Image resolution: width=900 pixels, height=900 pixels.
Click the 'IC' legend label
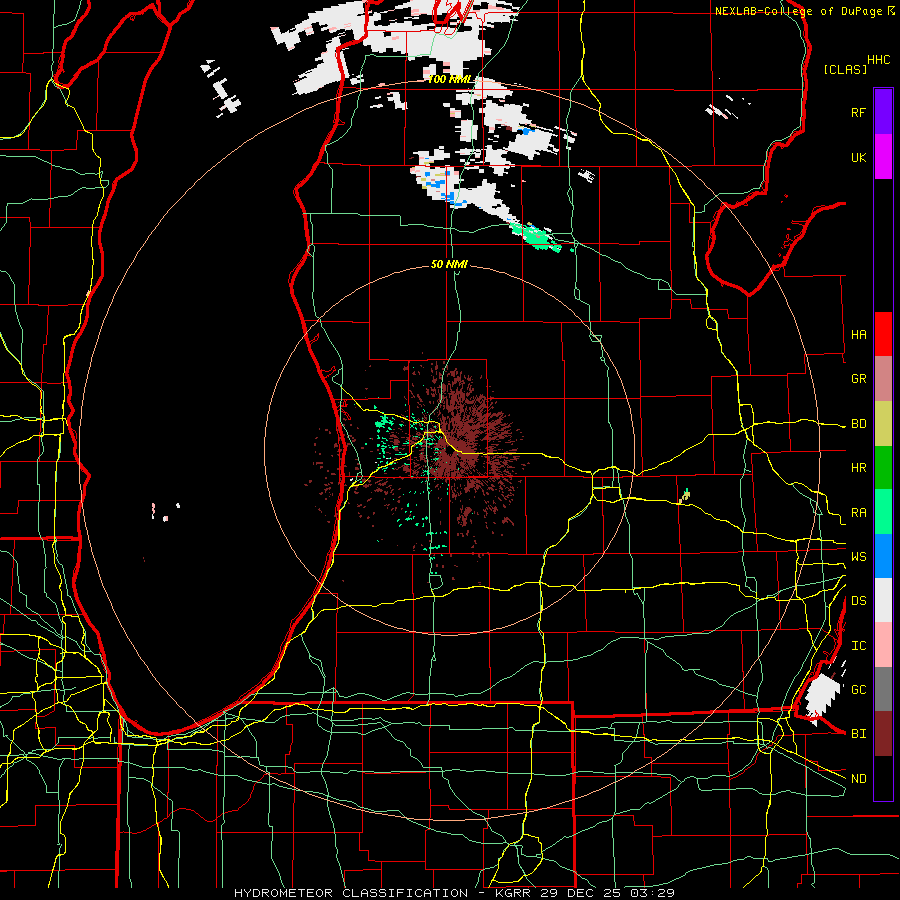pos(858,646)
